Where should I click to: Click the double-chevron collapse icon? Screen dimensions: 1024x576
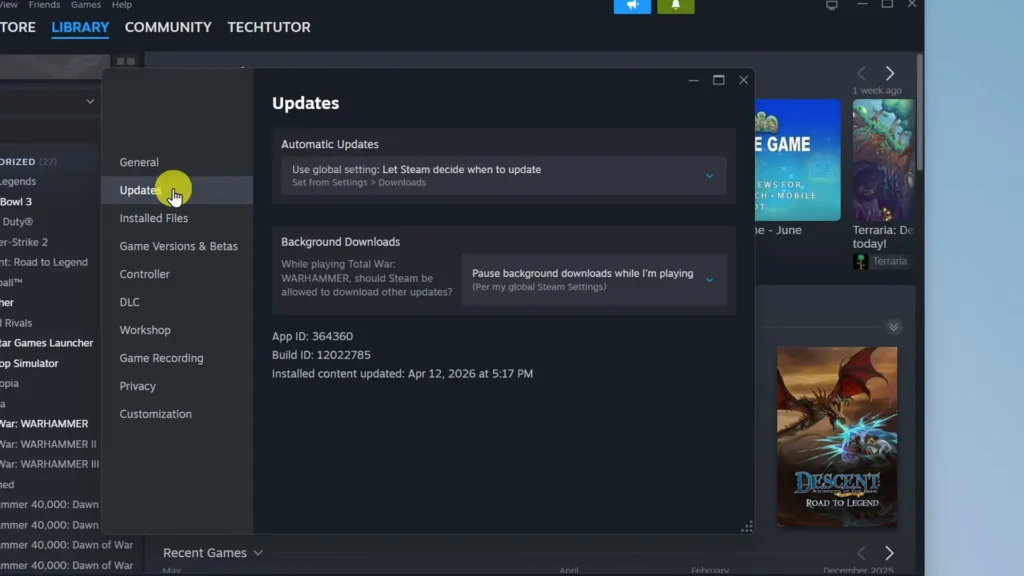(x=893, y=327)
